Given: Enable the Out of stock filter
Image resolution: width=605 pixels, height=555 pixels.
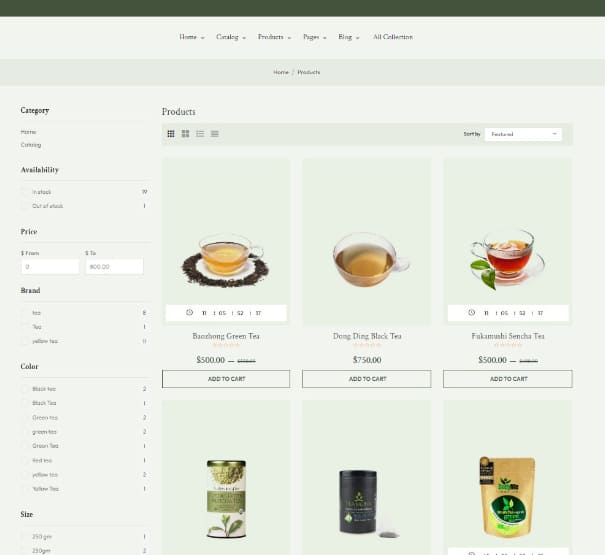Looking at the screenshot, I should click(25, 206).
